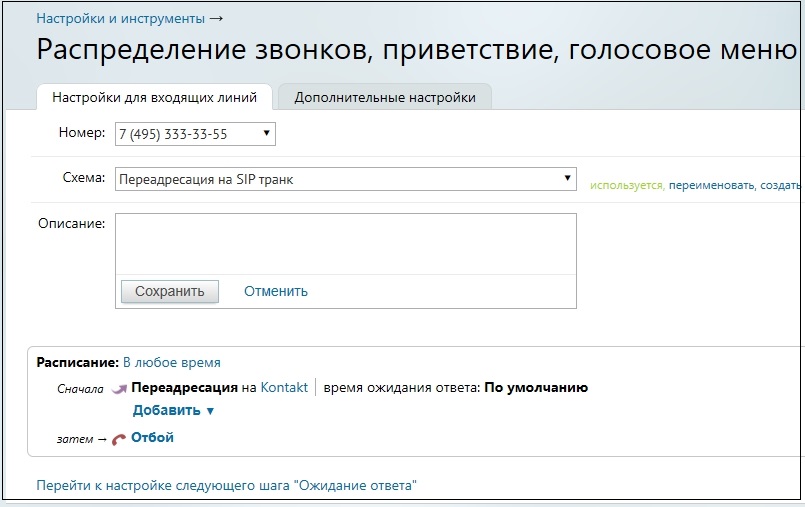This screenshot has height=507, width=805.
Task: Click inside the Описание text area
Action: tap(346, 244)
